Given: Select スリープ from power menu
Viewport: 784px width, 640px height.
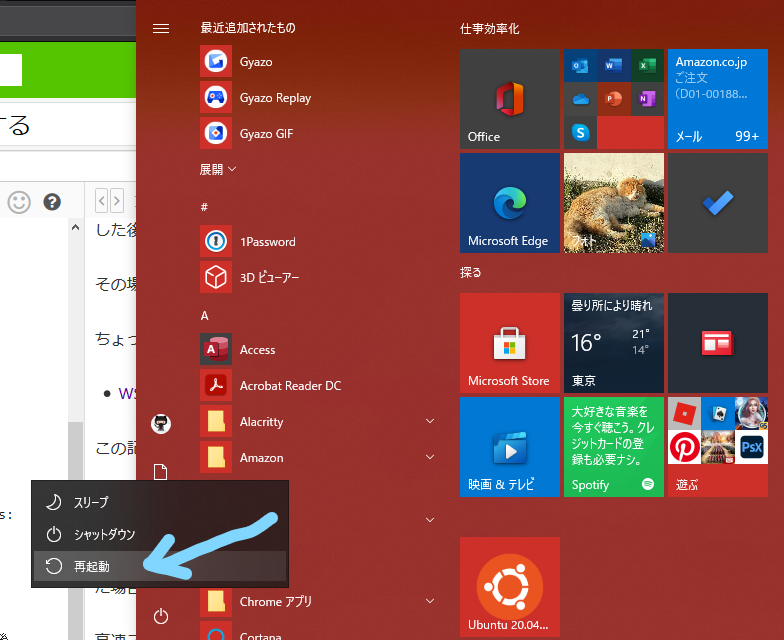Looking at the screenshot, I should pos(160,502).
